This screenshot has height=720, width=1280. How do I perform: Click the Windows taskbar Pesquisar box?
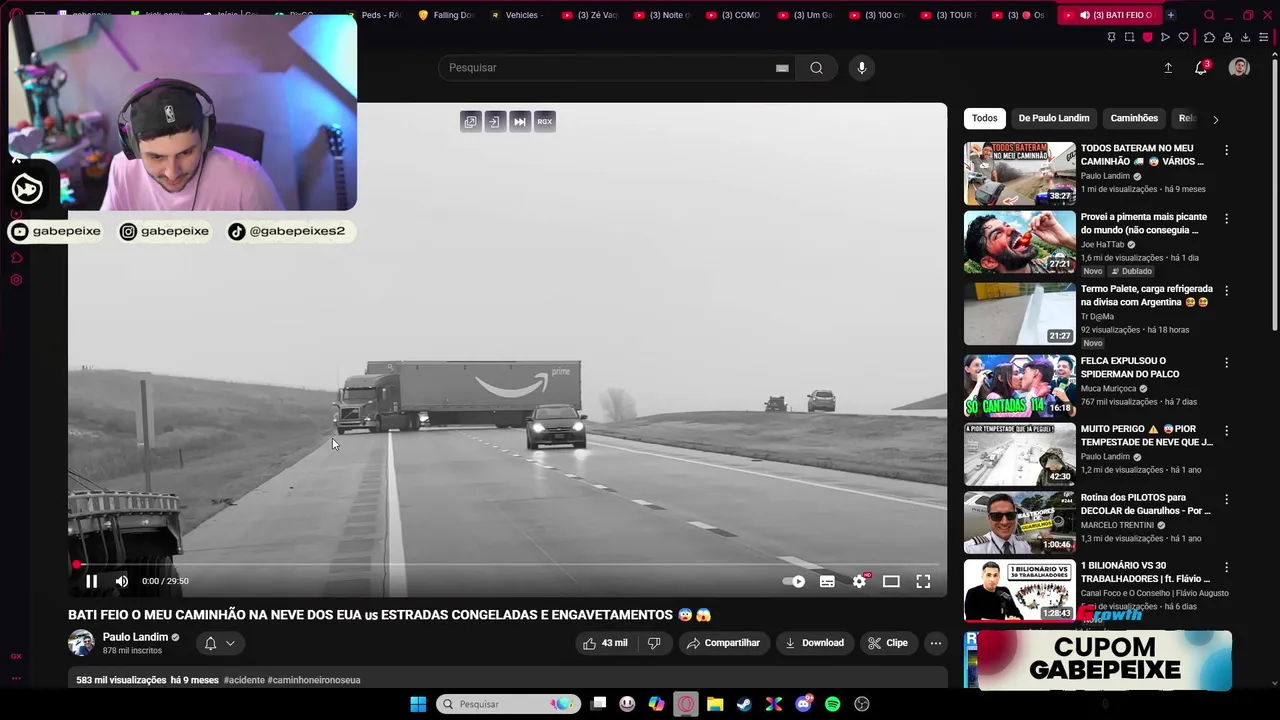pos(510,704)
